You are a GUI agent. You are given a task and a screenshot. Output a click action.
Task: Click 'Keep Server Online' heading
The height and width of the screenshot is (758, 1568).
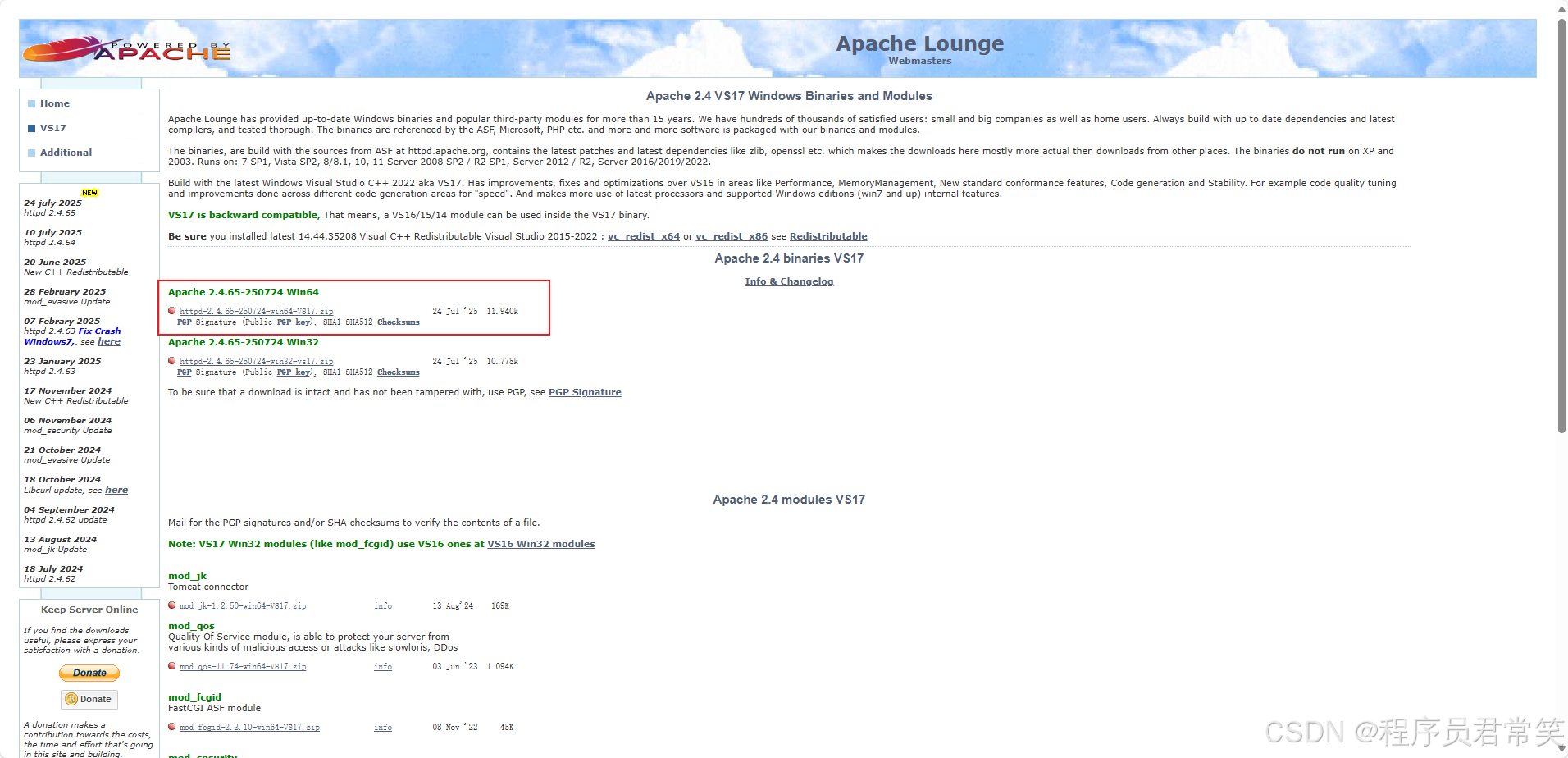(x=89, y=610)
